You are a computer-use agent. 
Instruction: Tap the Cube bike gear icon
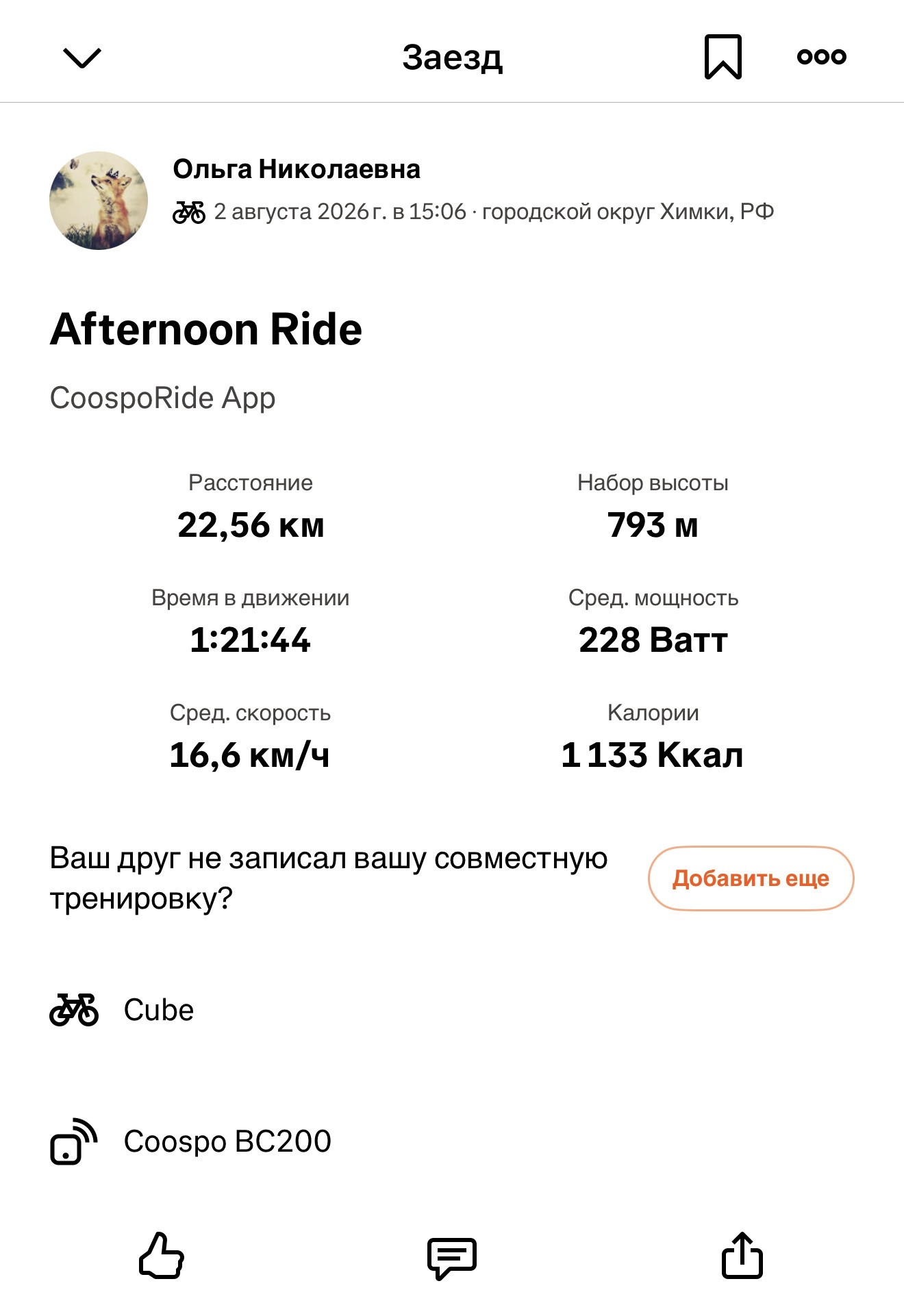pos(74,1010)
